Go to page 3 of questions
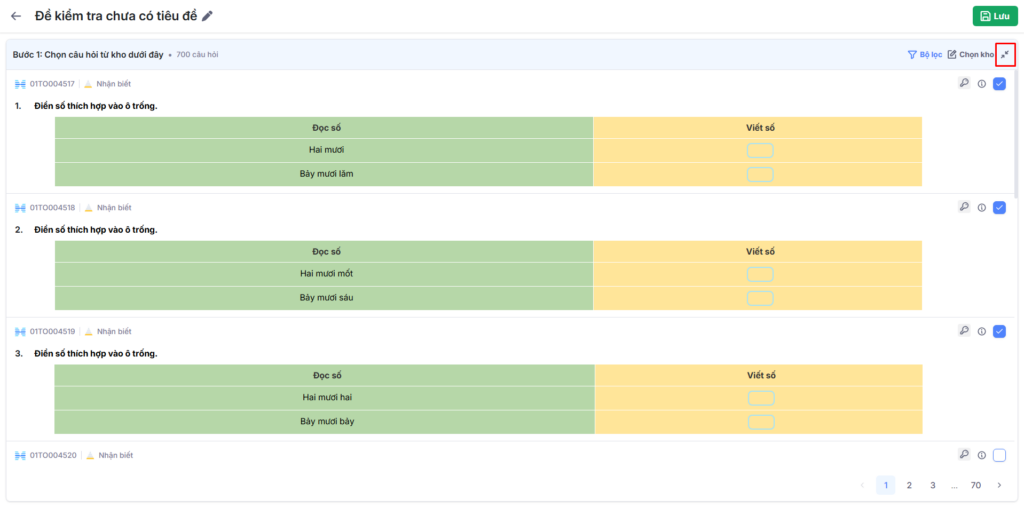Screen dimensions: 1024x507 [932, 485]
